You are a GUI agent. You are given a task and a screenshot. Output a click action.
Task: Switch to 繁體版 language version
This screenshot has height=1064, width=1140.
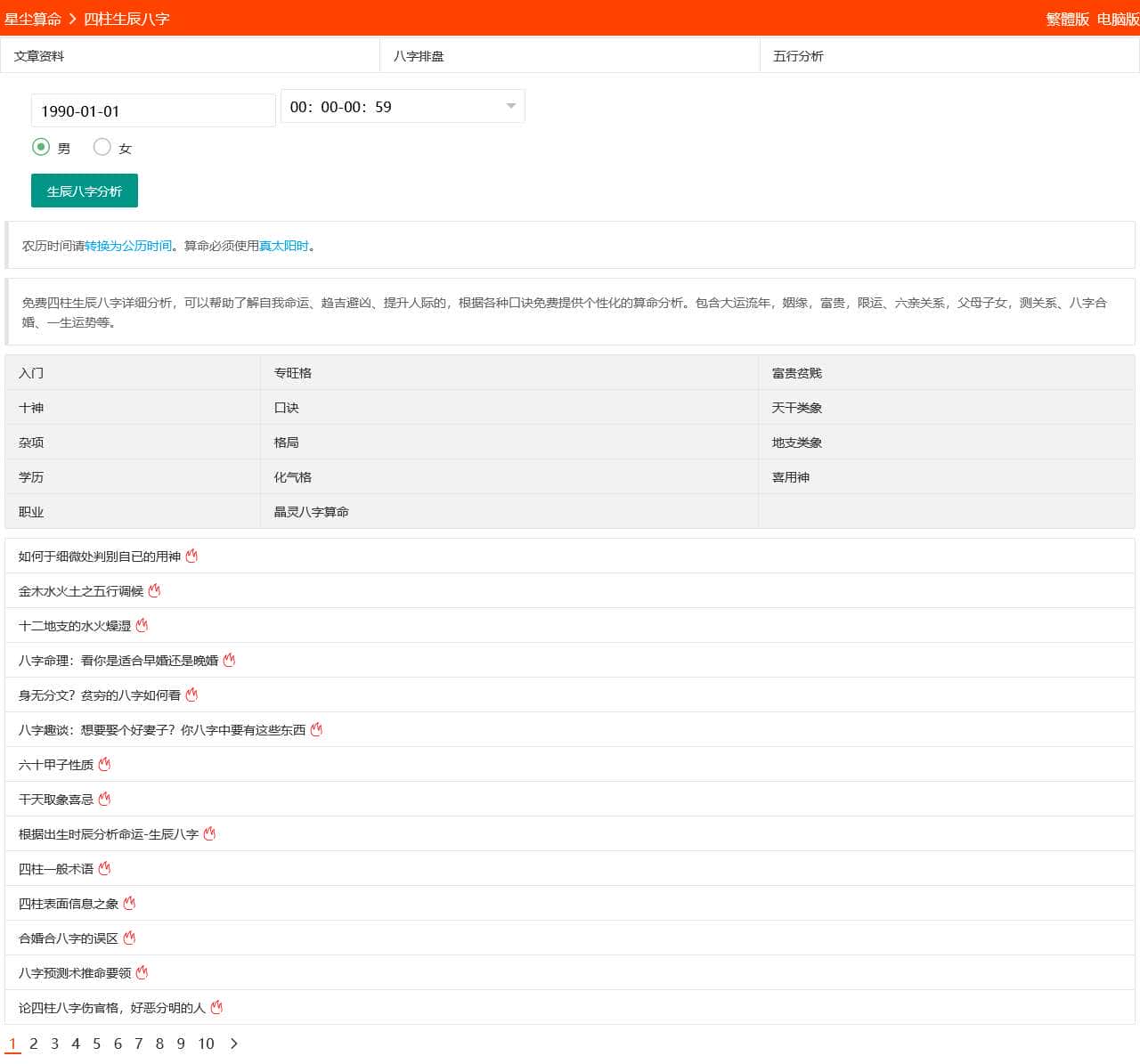click(x=1067, y=20)
